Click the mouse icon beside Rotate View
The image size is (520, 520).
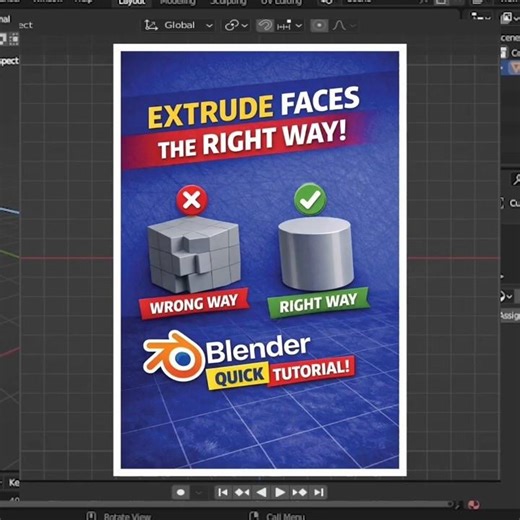(91, 516)
